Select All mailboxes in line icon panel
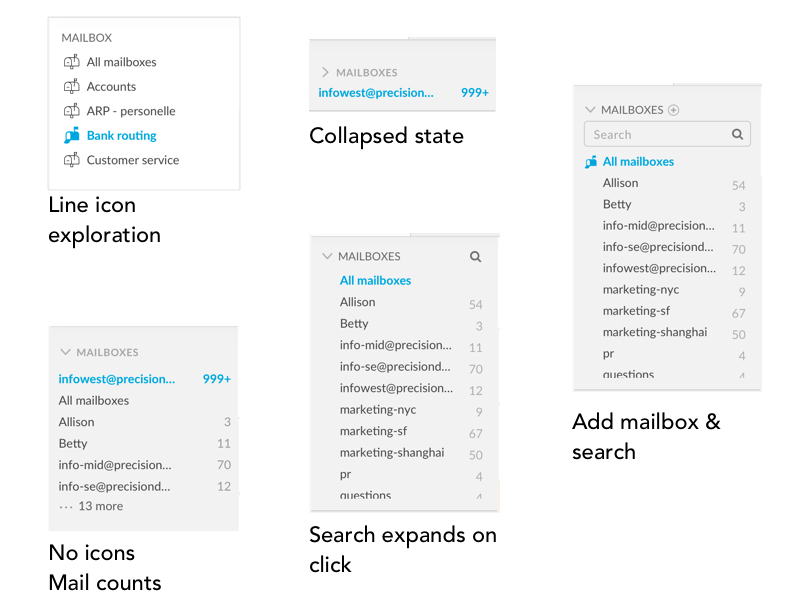This screenshot has height=600, width=800. tap(121, 62)
